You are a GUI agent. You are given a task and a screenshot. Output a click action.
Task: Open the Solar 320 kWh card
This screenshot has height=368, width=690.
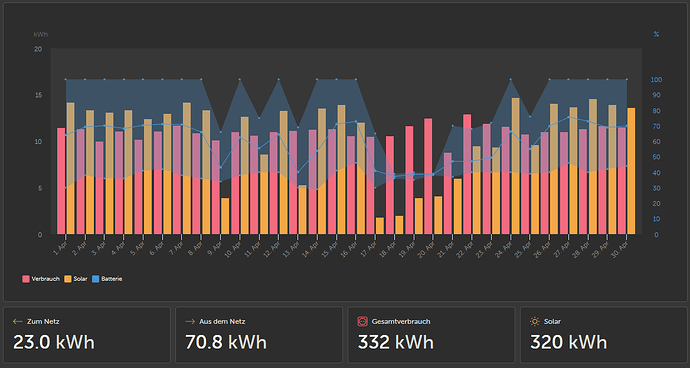point(603,335)
